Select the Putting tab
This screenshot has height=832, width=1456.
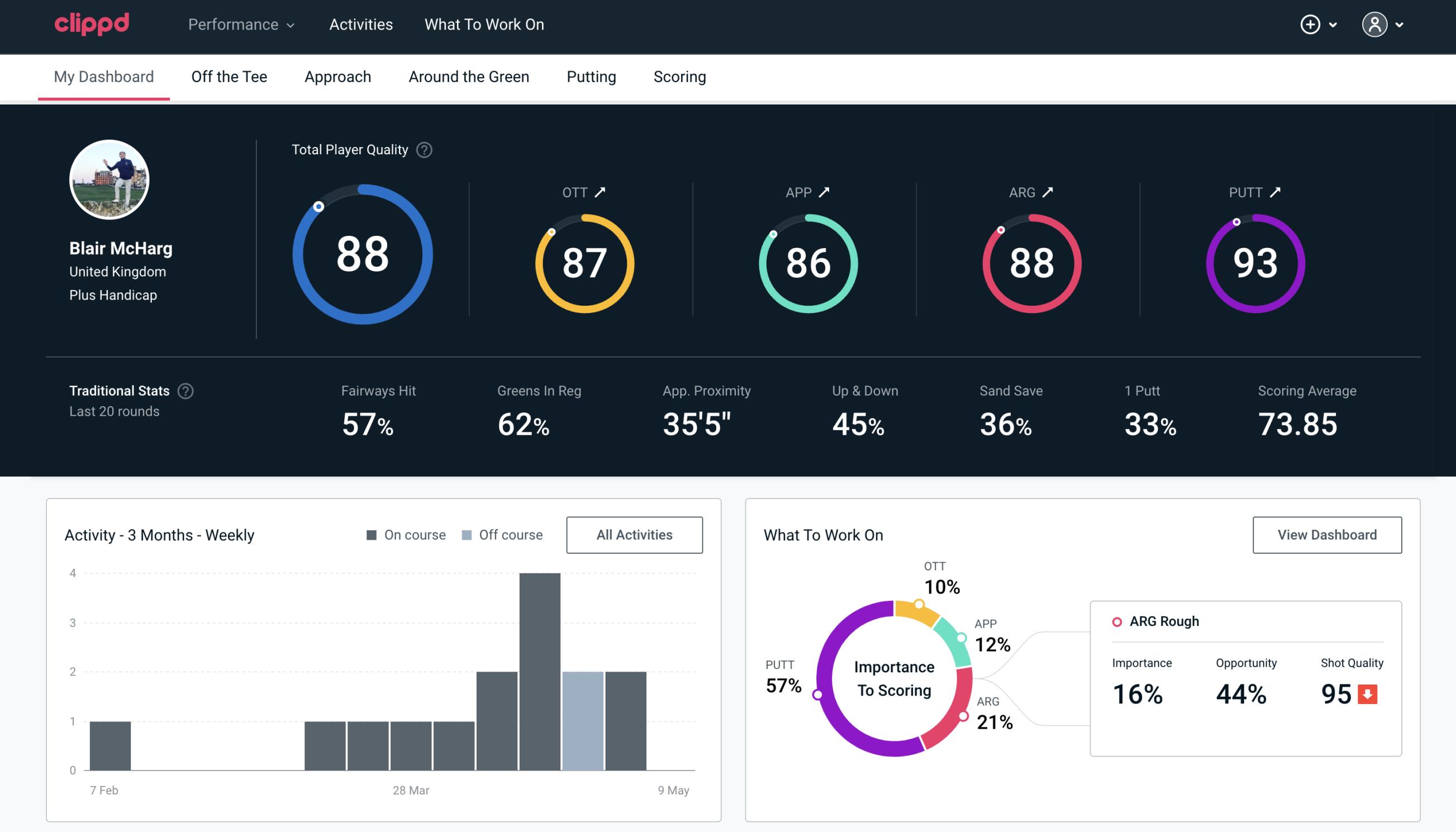click(x=590, y=76)
